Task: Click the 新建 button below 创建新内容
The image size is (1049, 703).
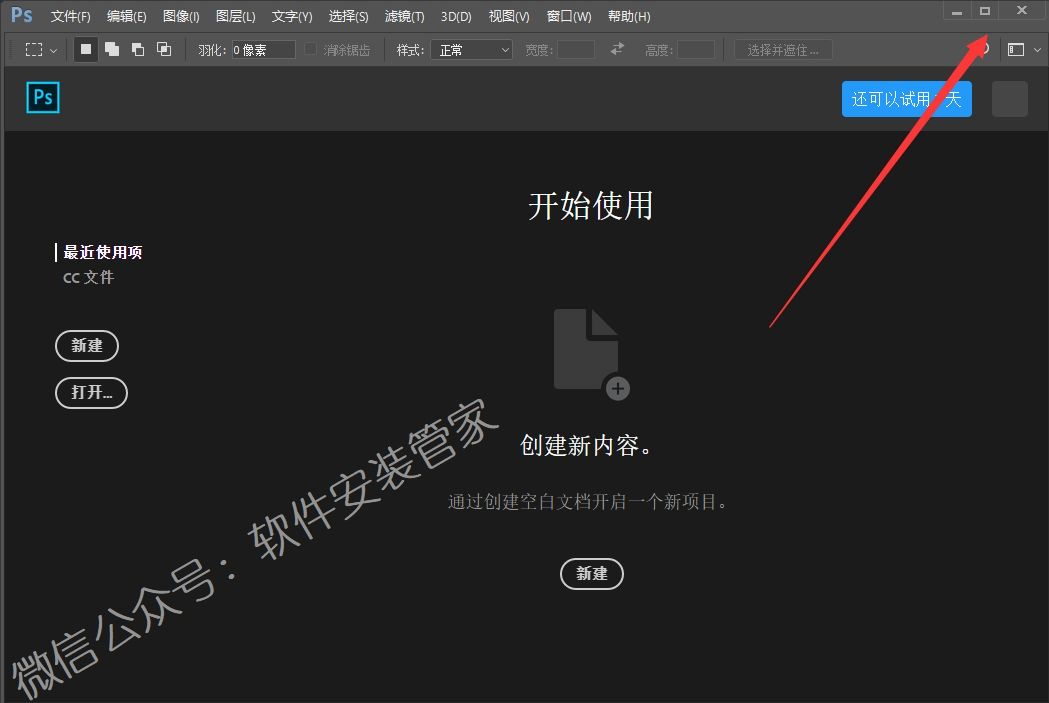Action: click(x=591, y=573)
